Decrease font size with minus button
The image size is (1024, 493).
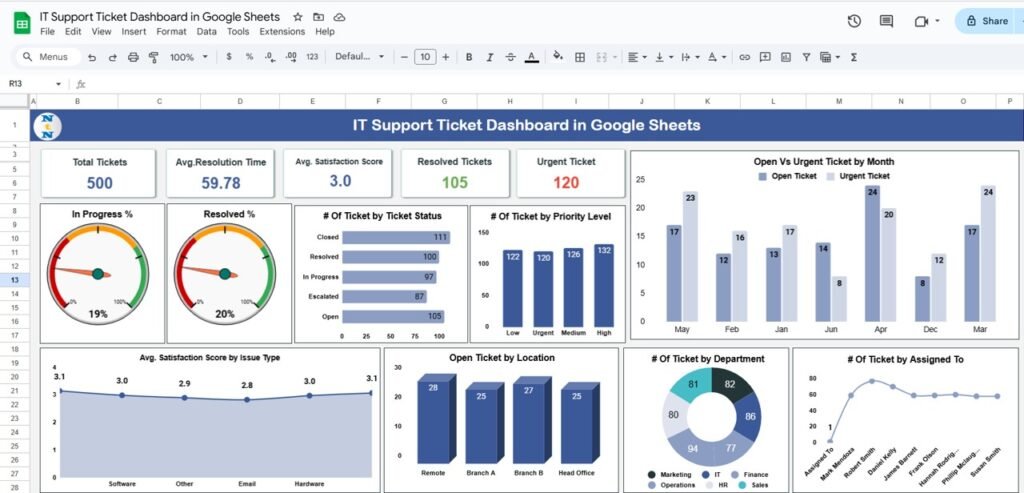pyautogui.click(x=404, y=57)
